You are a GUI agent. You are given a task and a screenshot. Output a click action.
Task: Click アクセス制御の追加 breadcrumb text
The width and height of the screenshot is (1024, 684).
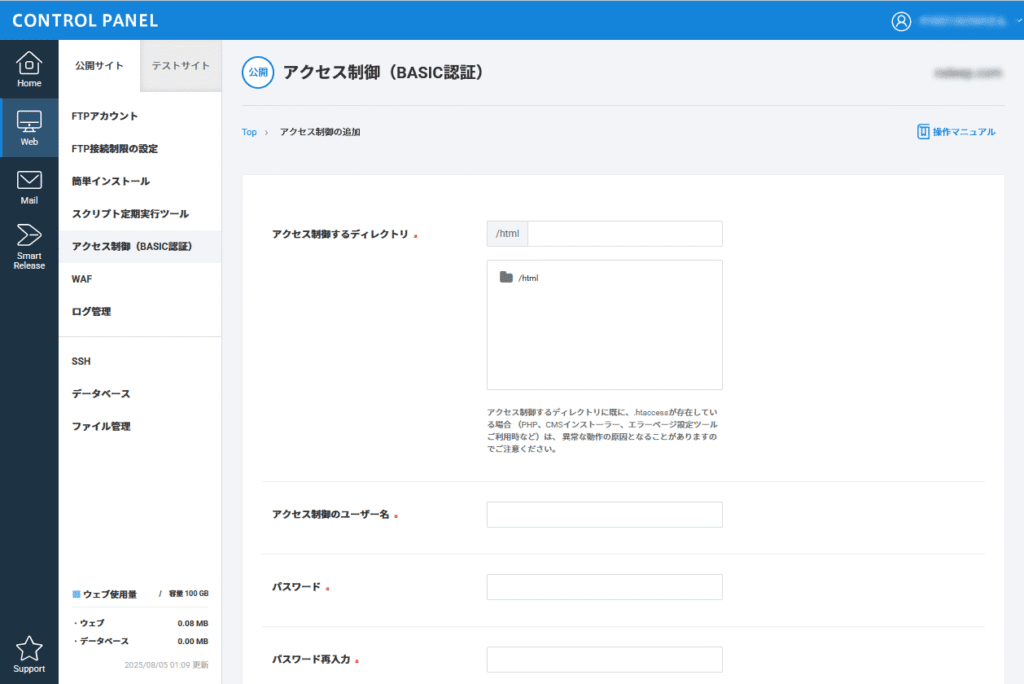point(320,132)
